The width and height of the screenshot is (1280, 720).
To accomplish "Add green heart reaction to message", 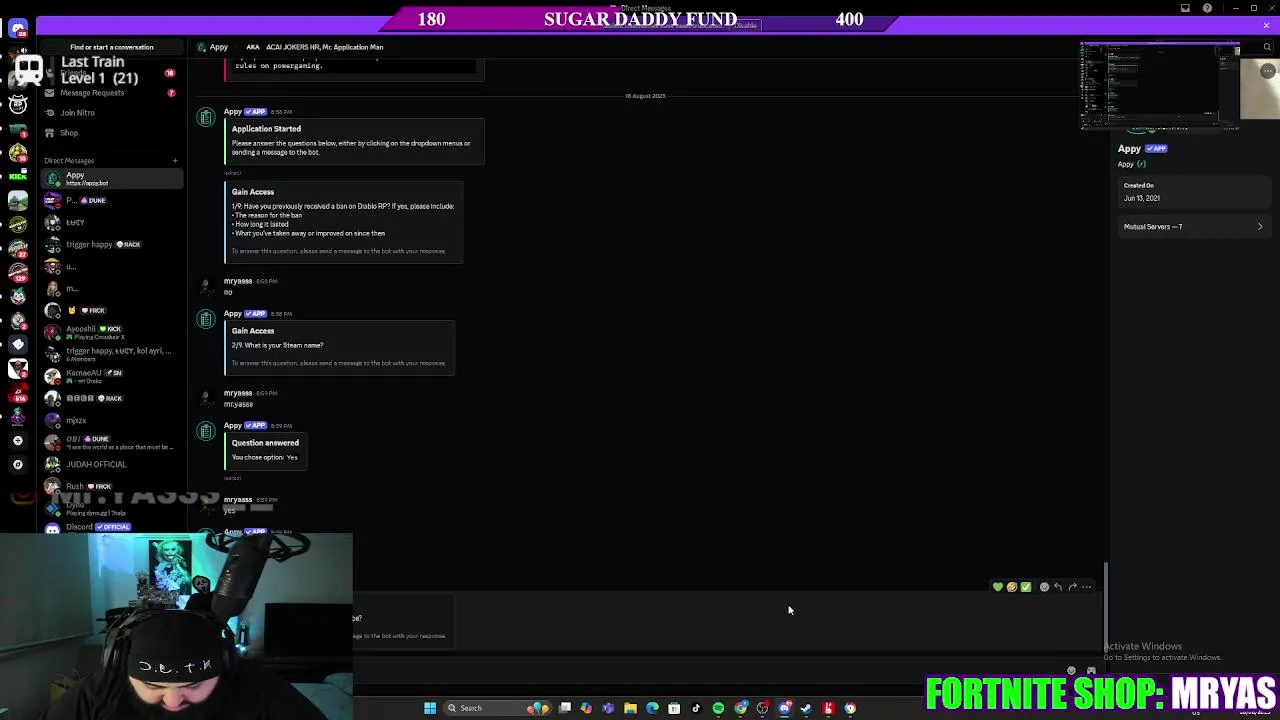I will click(x=997, y=587).
